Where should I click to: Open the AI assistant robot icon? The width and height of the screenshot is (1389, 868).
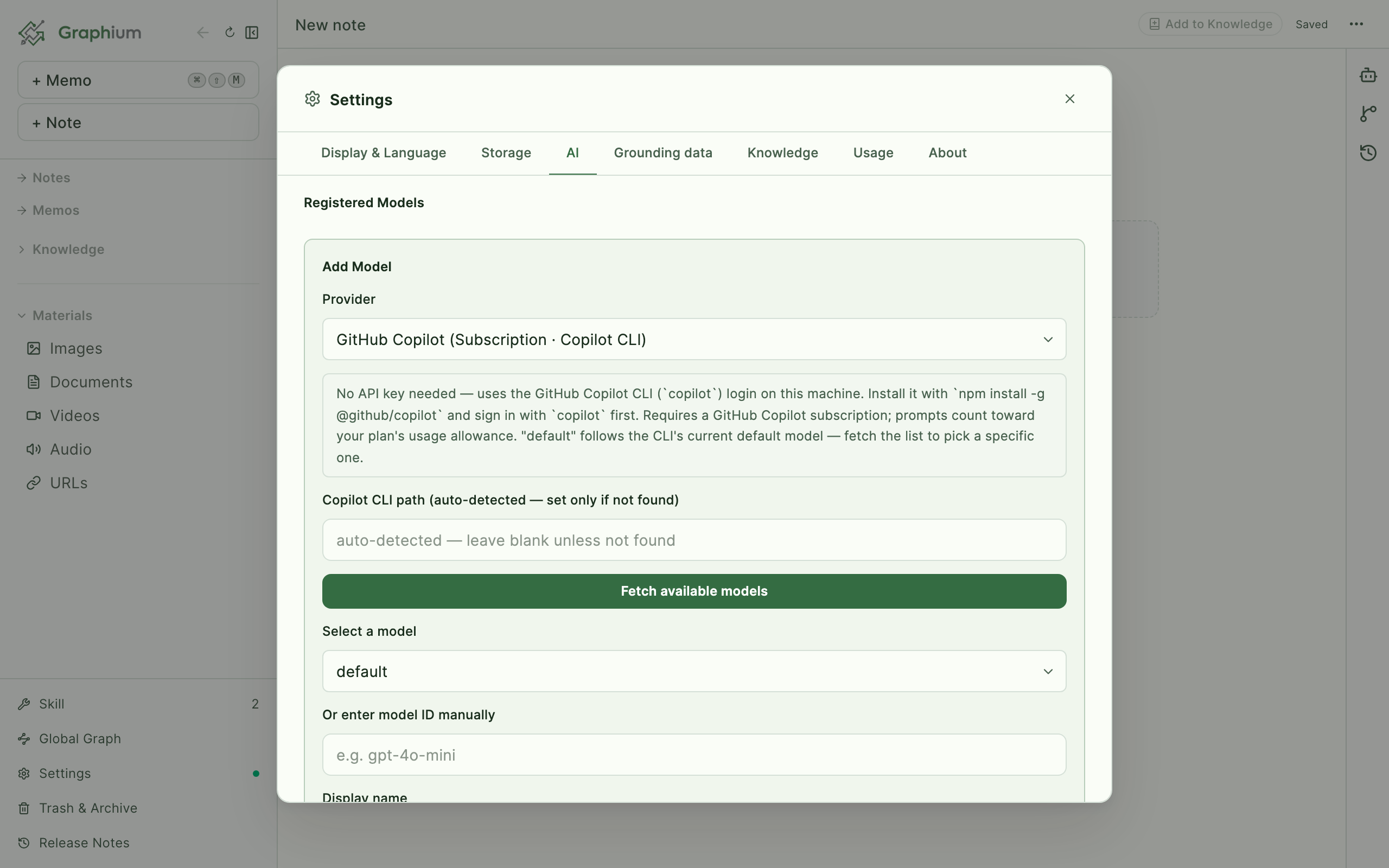click(1368, 75)
